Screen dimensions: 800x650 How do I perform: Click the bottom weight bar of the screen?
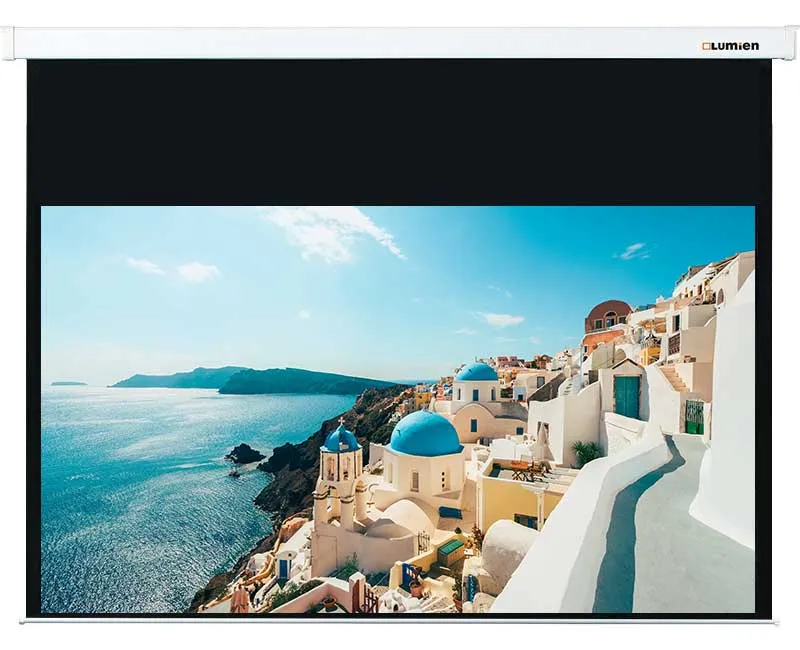400,621
